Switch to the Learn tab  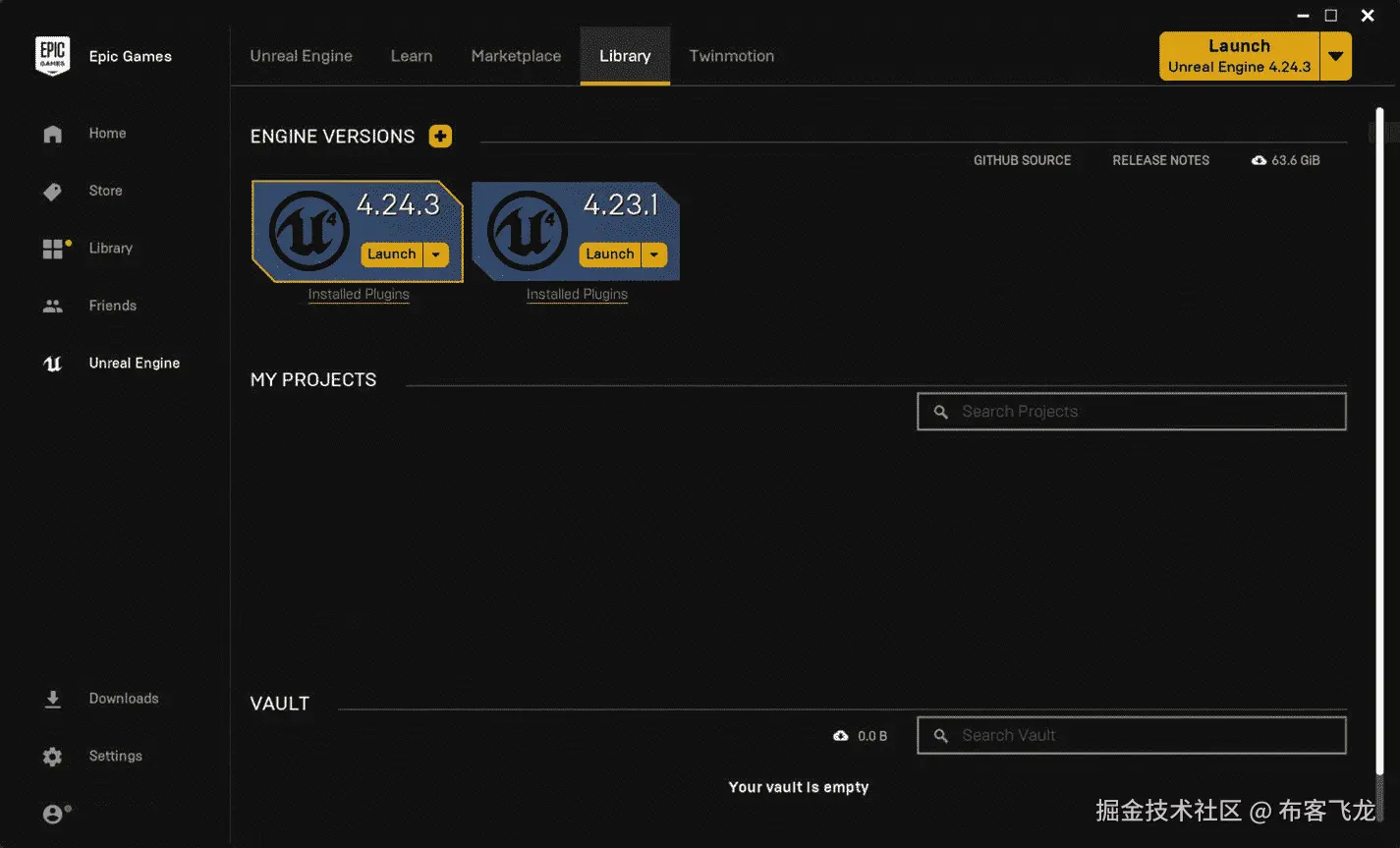click(412, 56)
